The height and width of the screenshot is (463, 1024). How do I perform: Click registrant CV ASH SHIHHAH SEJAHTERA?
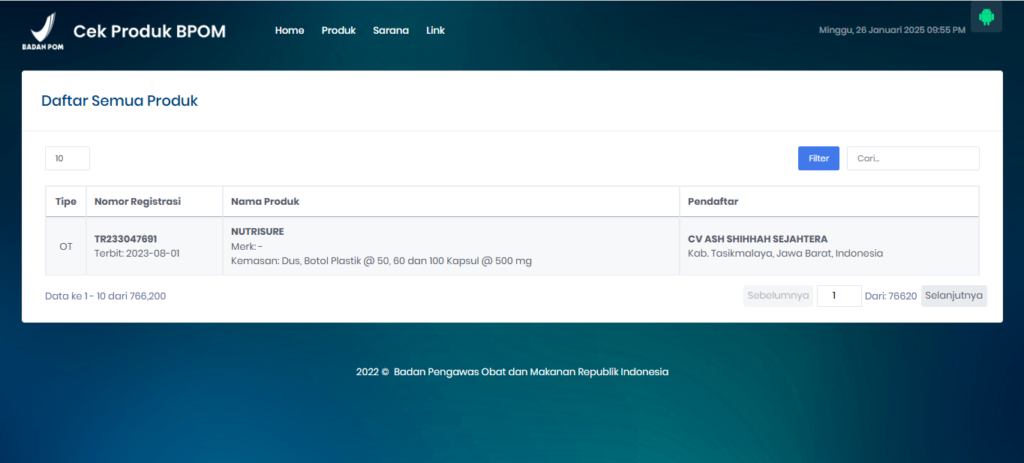coord(757,239)
